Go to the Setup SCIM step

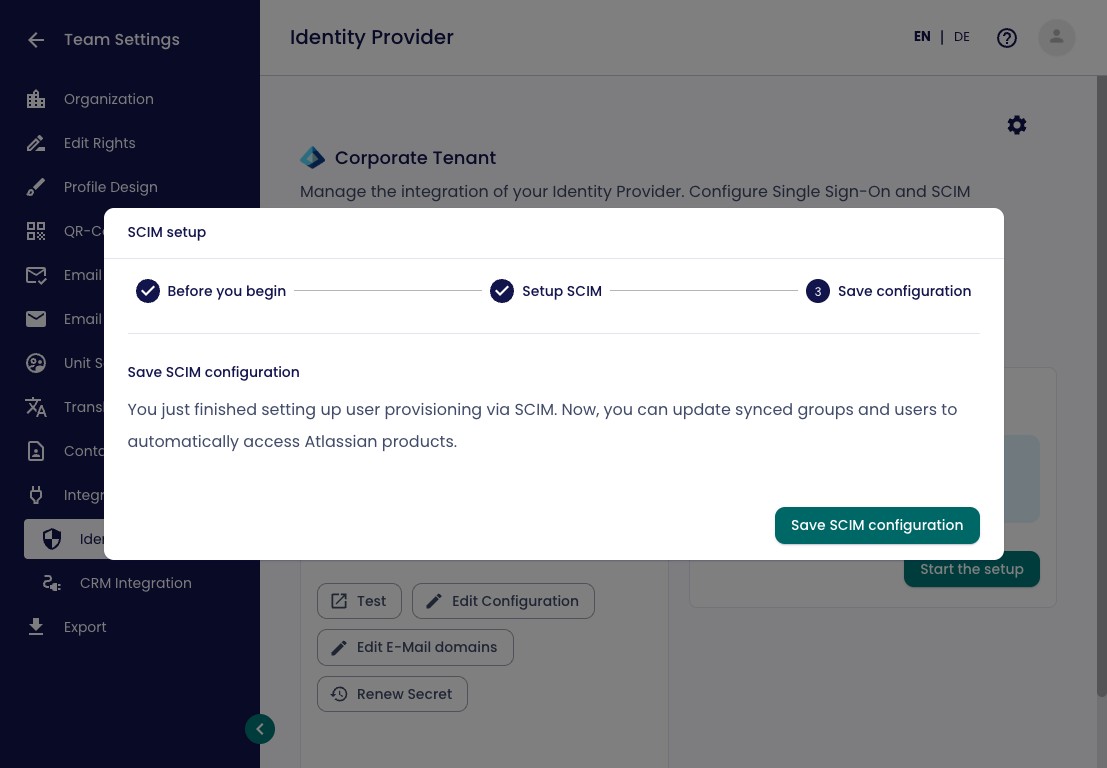coord(546,291)
